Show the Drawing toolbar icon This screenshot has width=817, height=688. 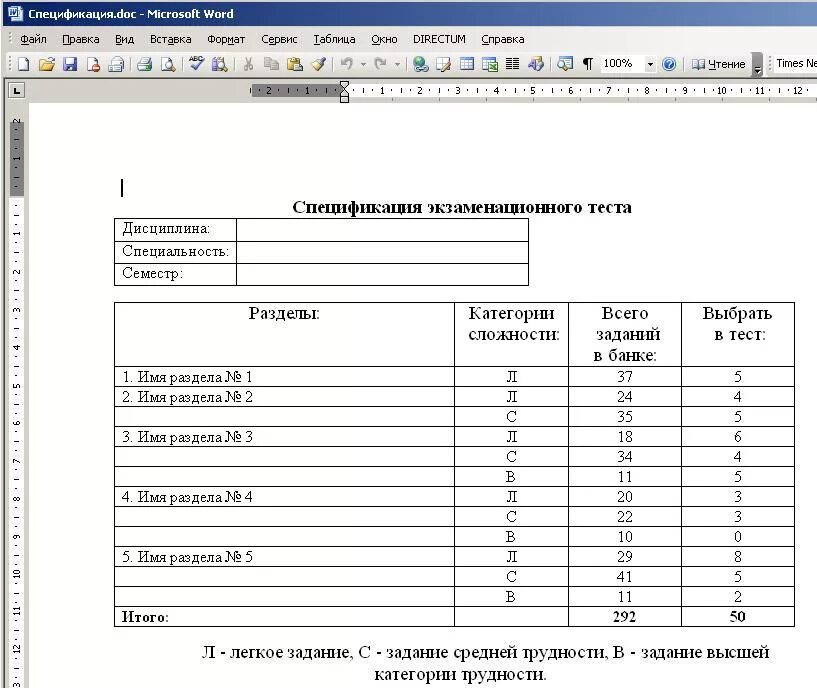pos(536,64)
